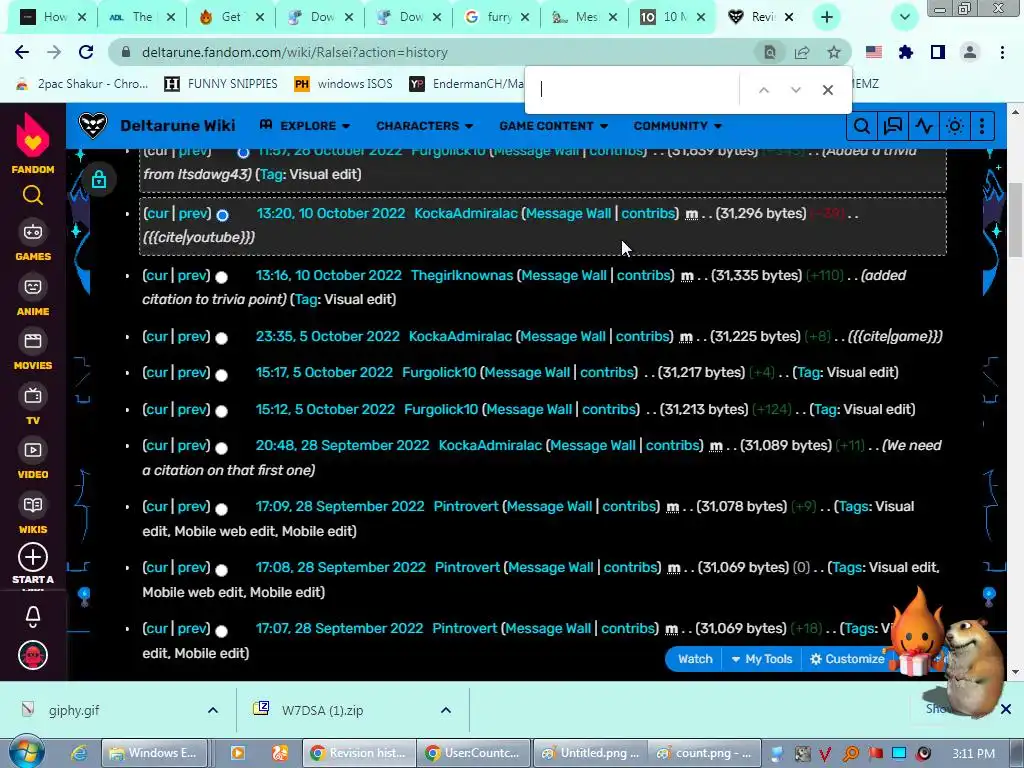1024x768 pixels.
Task: Open My Tools dropdown in bottom toolbar
Action: tap(761, 659)
